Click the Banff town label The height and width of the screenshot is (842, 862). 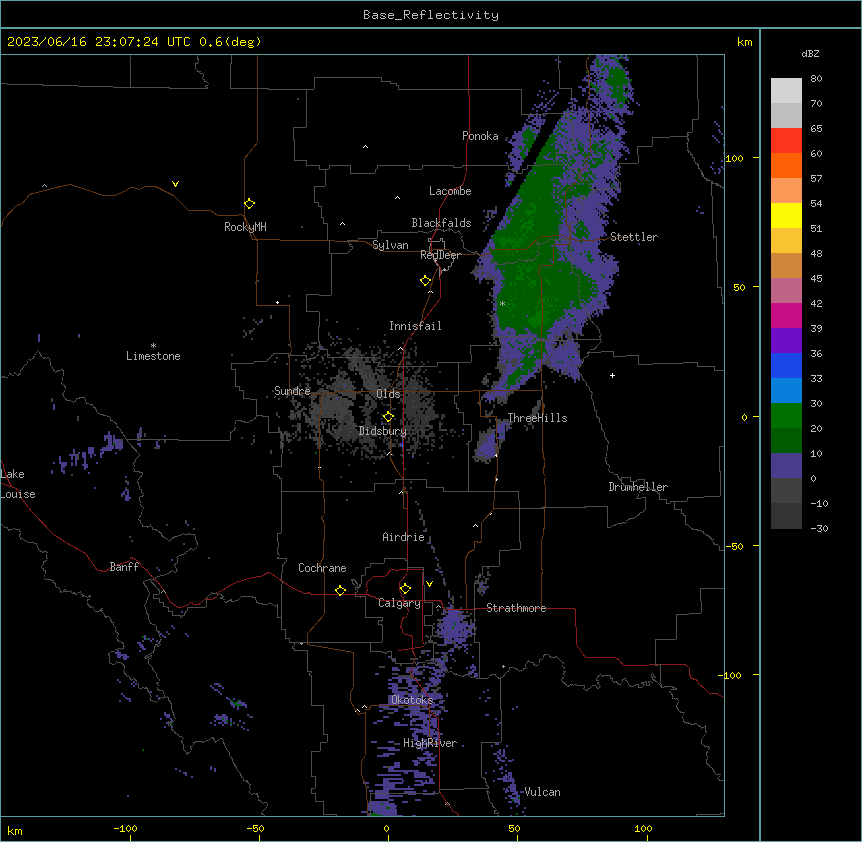pyautogui.click(x=124, y=567)
